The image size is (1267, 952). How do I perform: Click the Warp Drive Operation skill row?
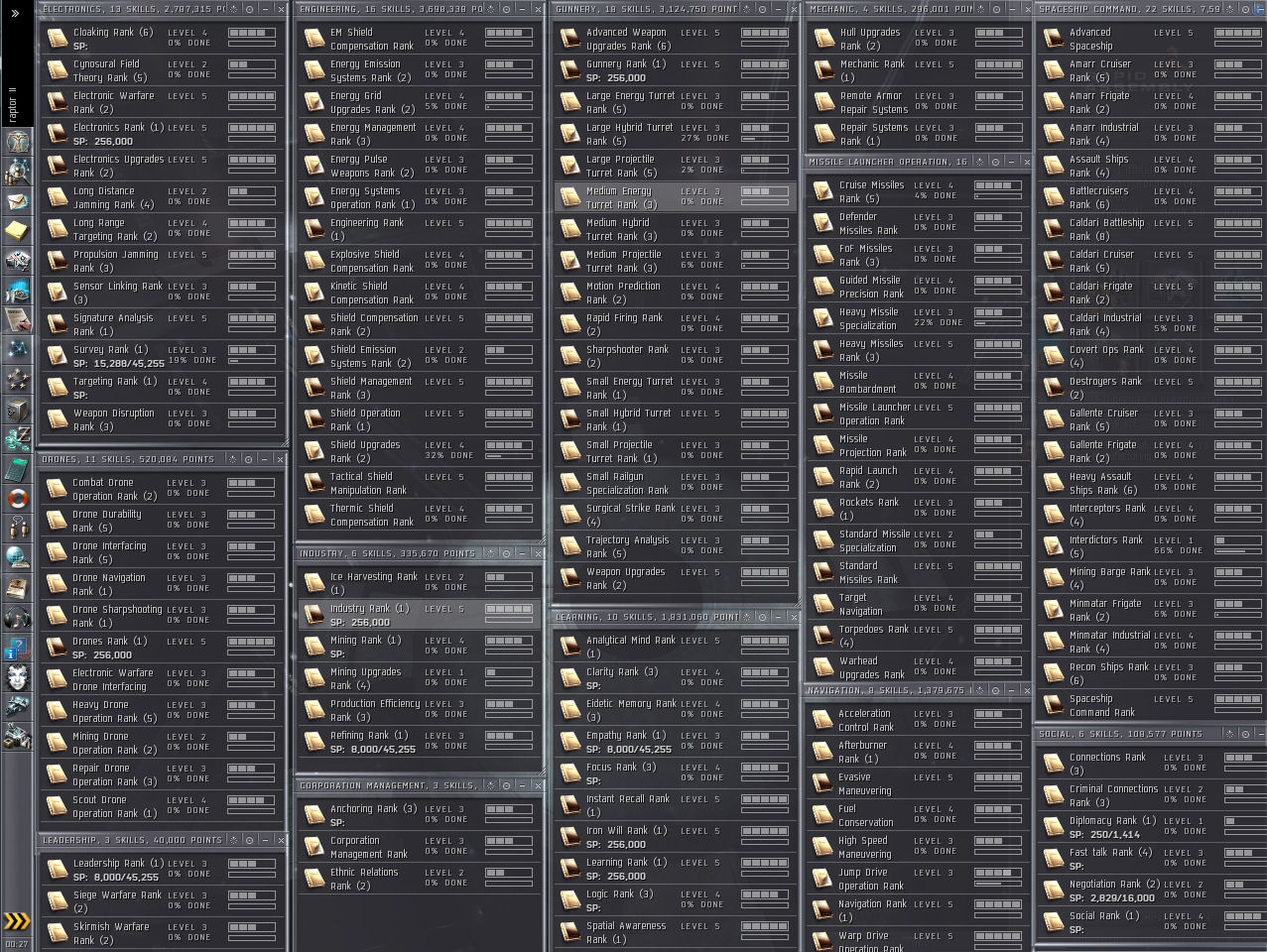918,940
